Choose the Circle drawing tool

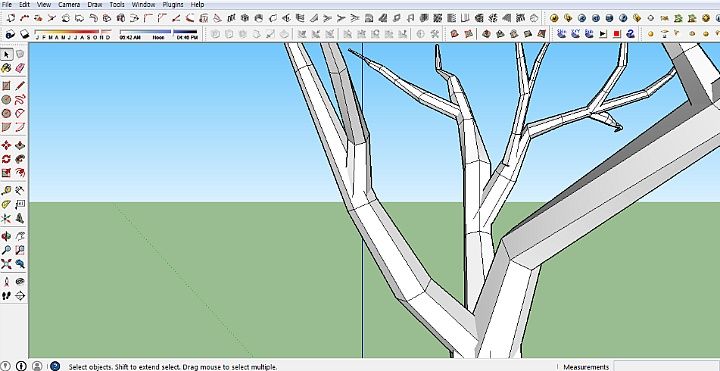pyautogui.click(x=6, y=100)
